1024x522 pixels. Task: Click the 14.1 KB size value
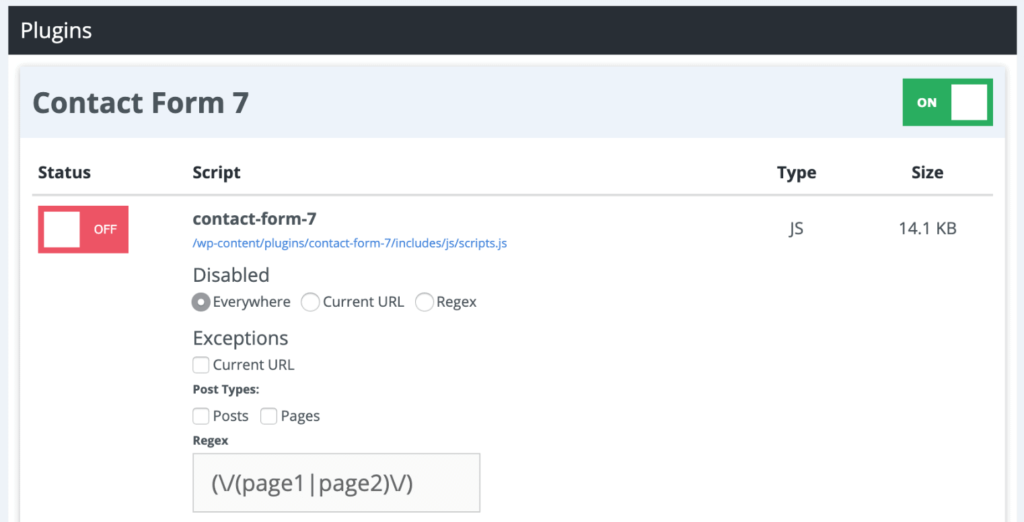927,229
